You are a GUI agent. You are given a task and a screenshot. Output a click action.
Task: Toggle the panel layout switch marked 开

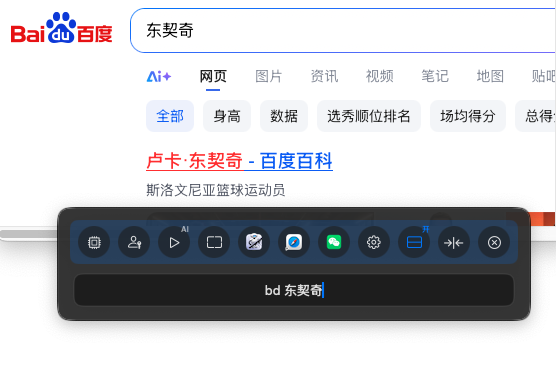tap(414, 242)
